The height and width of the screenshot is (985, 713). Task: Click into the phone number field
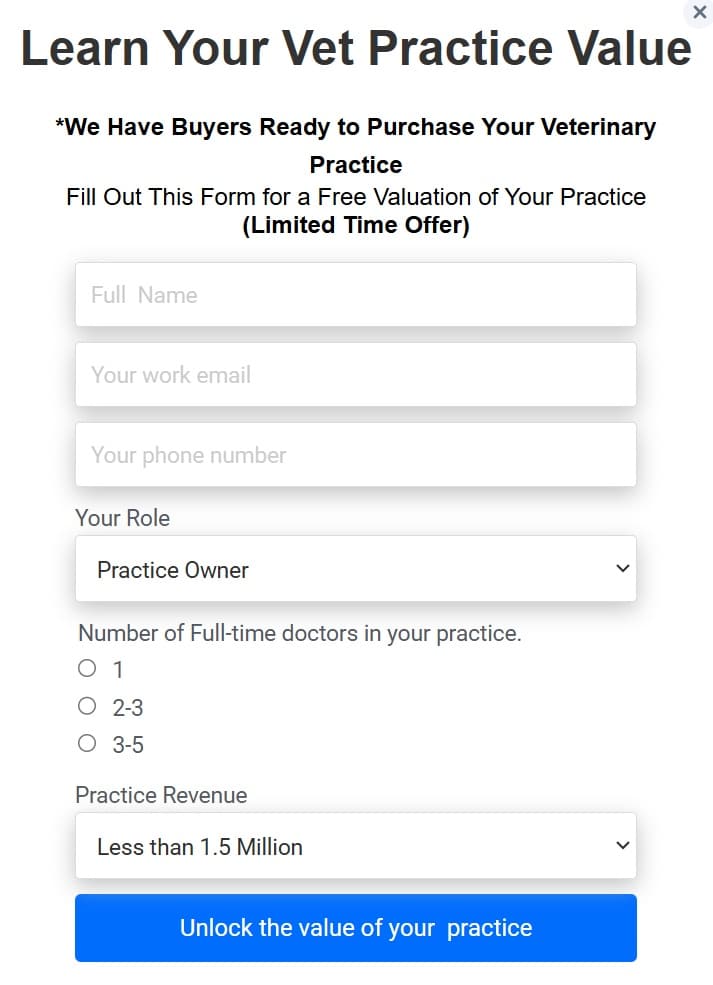(x=355, y=455)
